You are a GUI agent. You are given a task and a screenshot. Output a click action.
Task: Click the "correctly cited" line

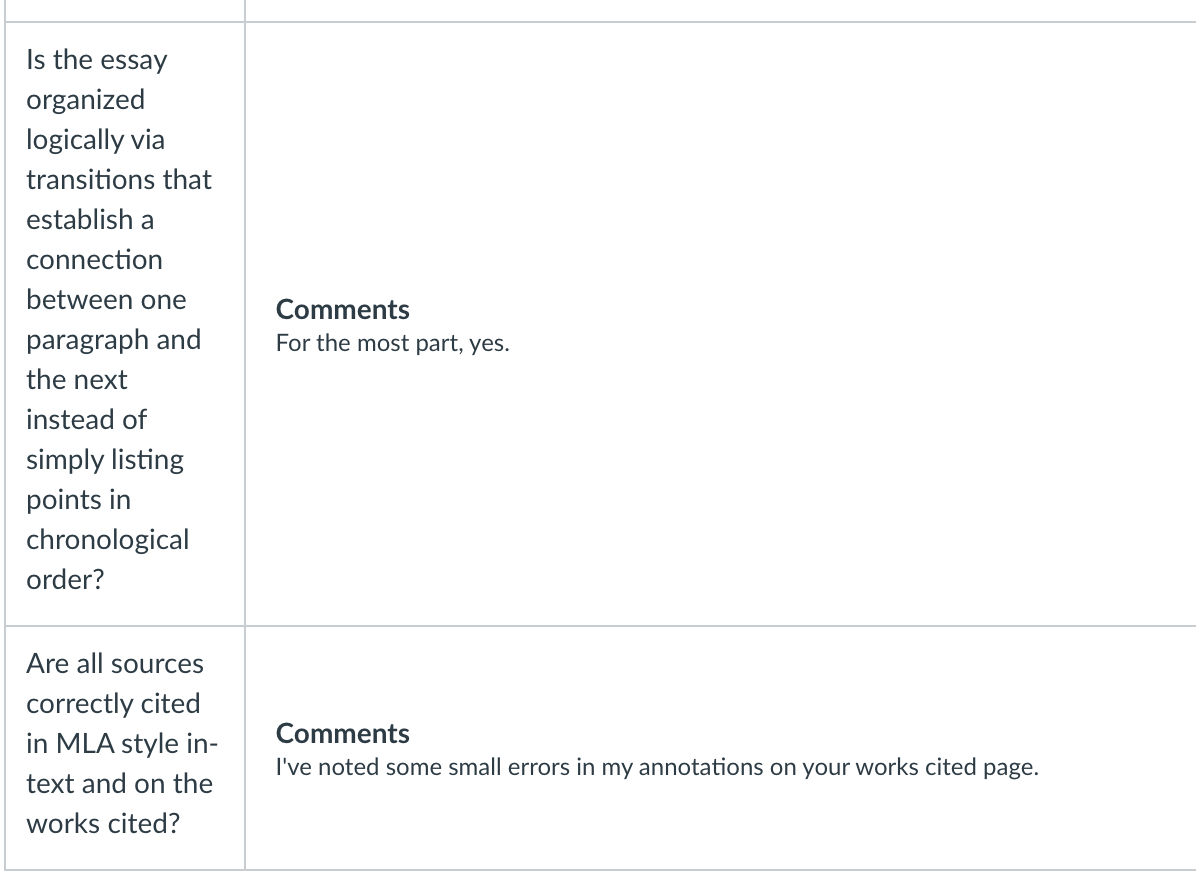click(x=113, y=704)
